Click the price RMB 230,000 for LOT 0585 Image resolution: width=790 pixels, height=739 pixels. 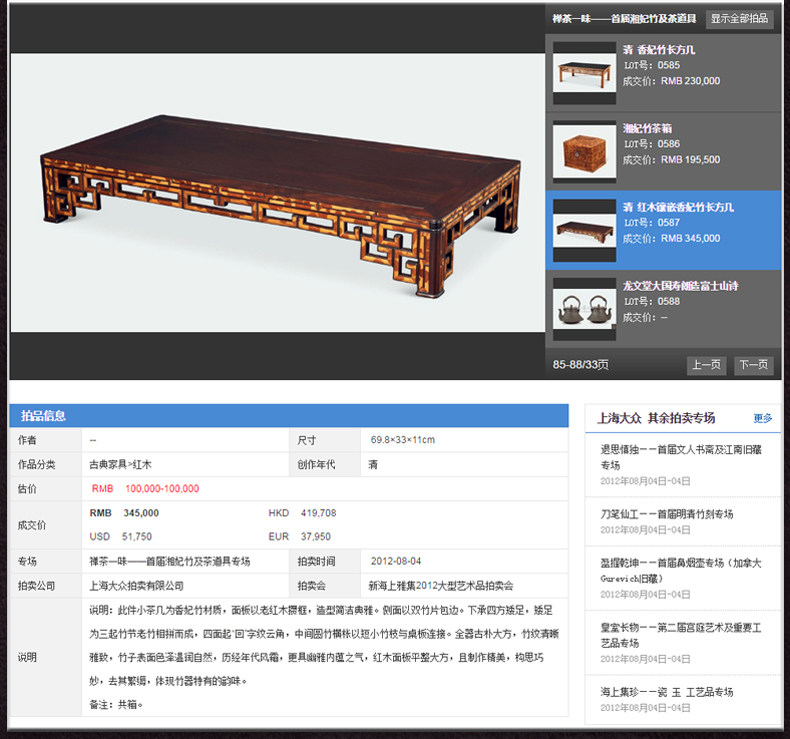coord(690,81)
